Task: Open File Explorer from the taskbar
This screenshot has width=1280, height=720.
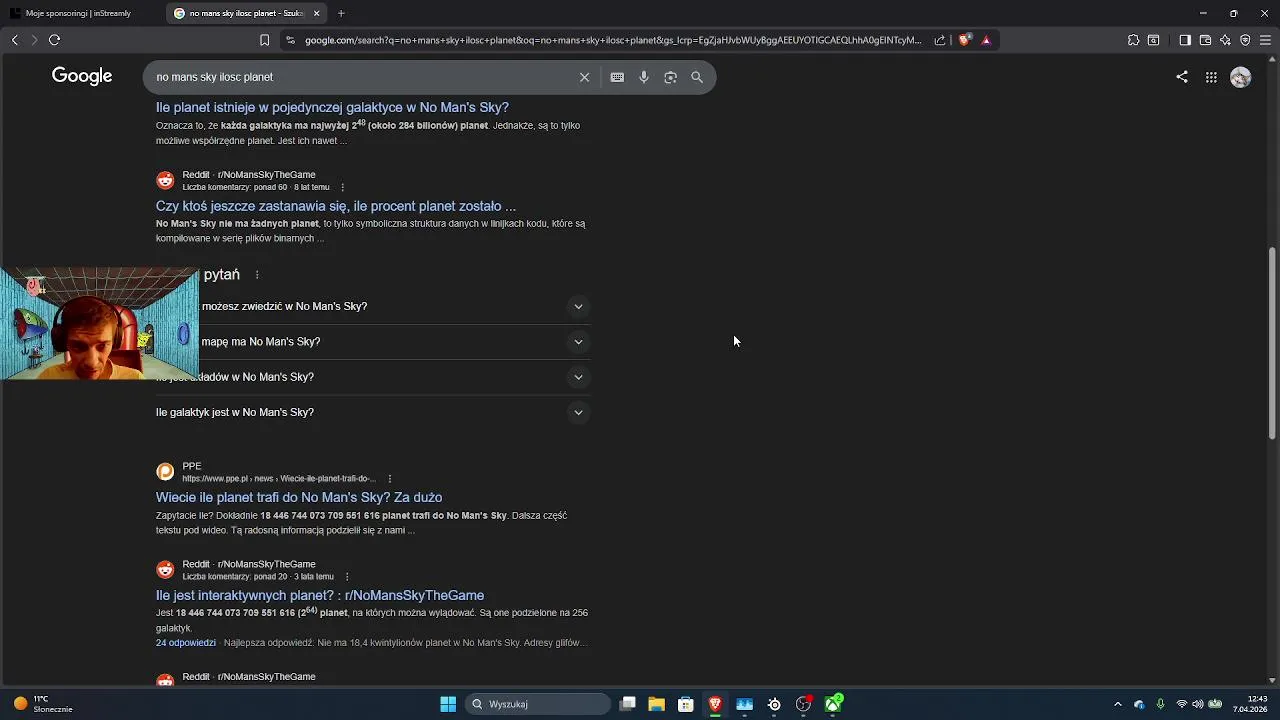Action: pos(656,704)
